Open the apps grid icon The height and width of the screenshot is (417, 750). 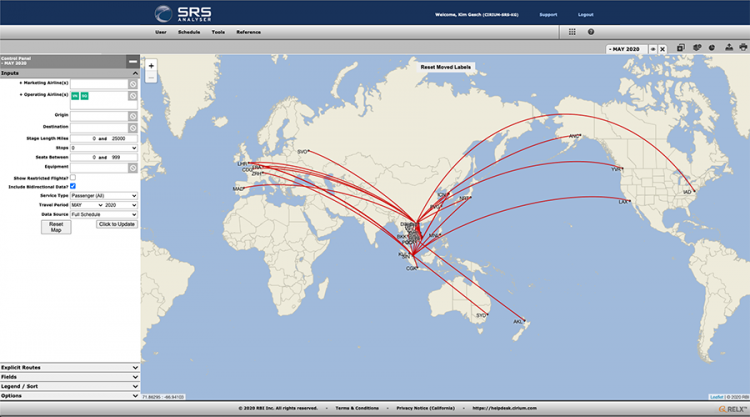tap(572, 32)
